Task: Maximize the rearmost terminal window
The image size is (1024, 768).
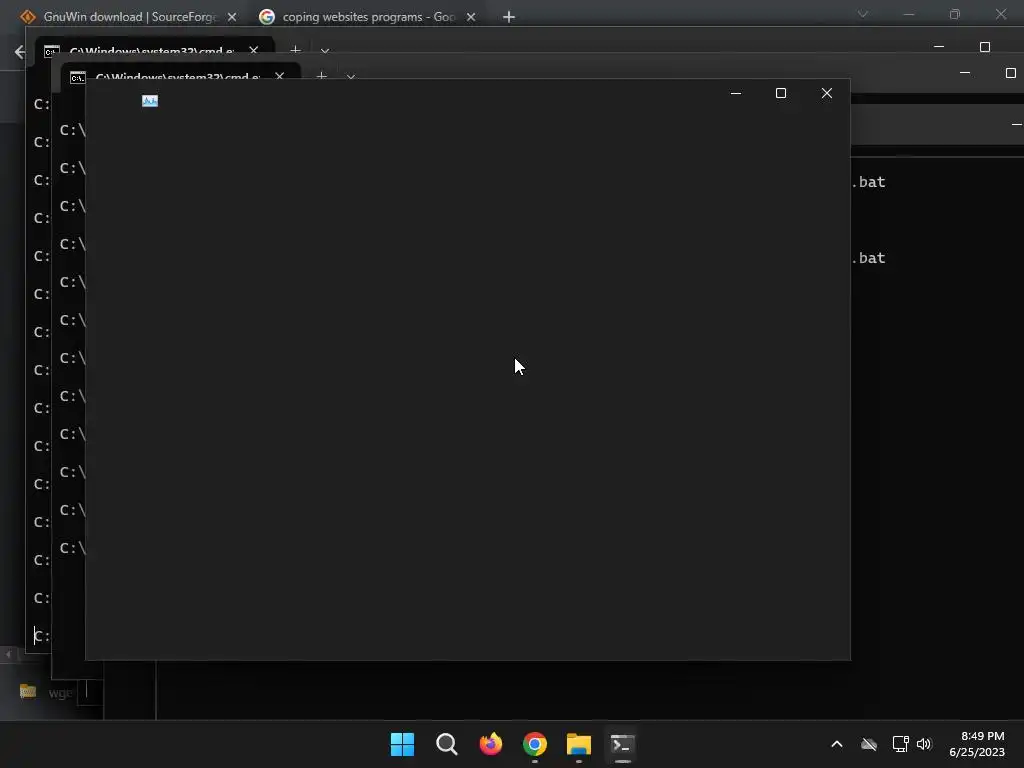Action: (985, 47)
